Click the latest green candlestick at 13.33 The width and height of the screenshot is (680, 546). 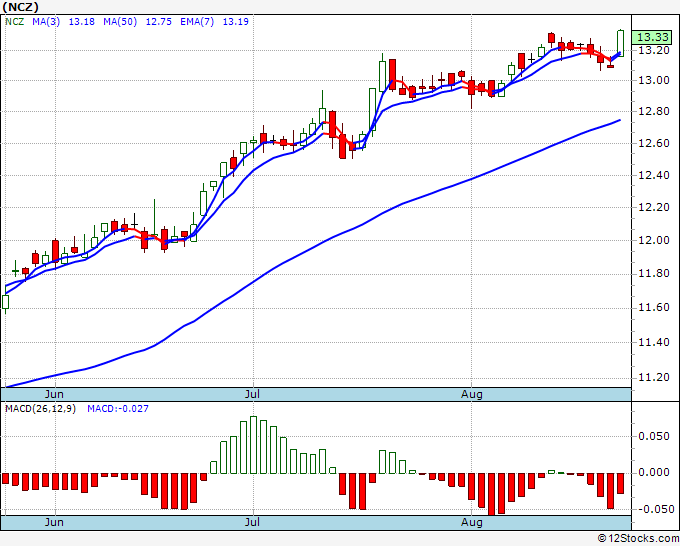[x=621, y=43]
